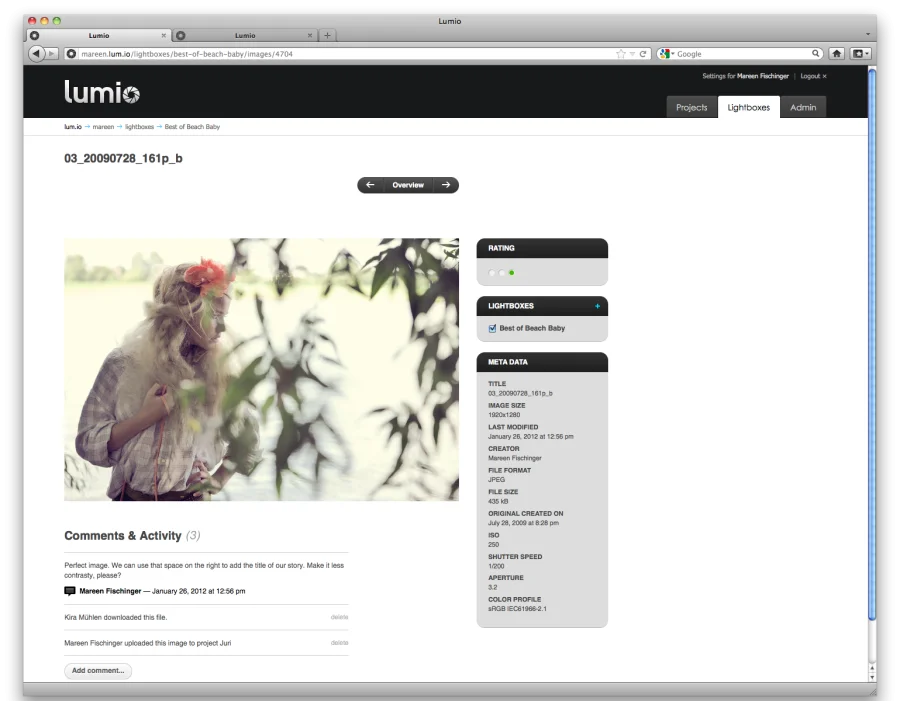Go to next image with right arrow
This screenshot has width=900, height=701.
(x=446, y=185)
